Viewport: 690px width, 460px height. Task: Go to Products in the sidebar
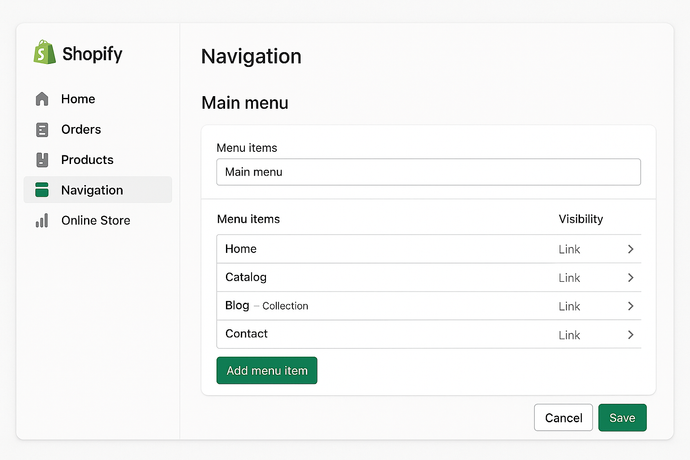pyautogui.click(x=87, y=160)
